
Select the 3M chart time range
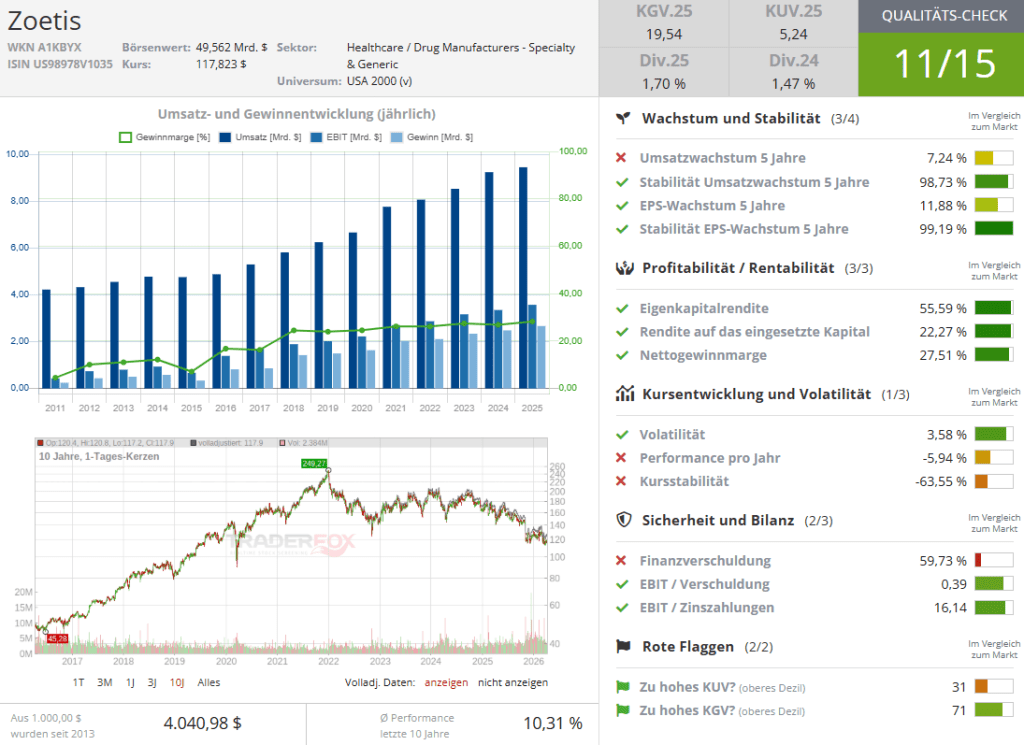(104, 682)
